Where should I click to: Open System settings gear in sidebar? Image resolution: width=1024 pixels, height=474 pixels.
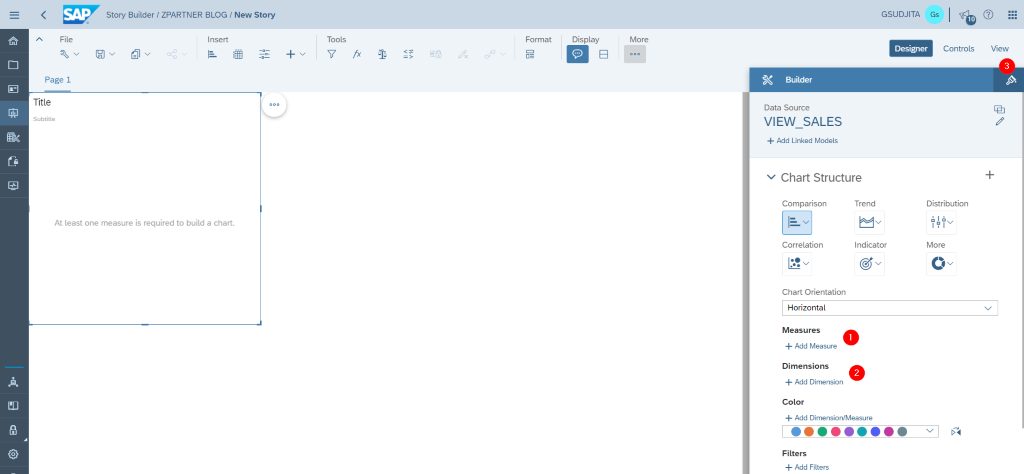coord(13,454)
